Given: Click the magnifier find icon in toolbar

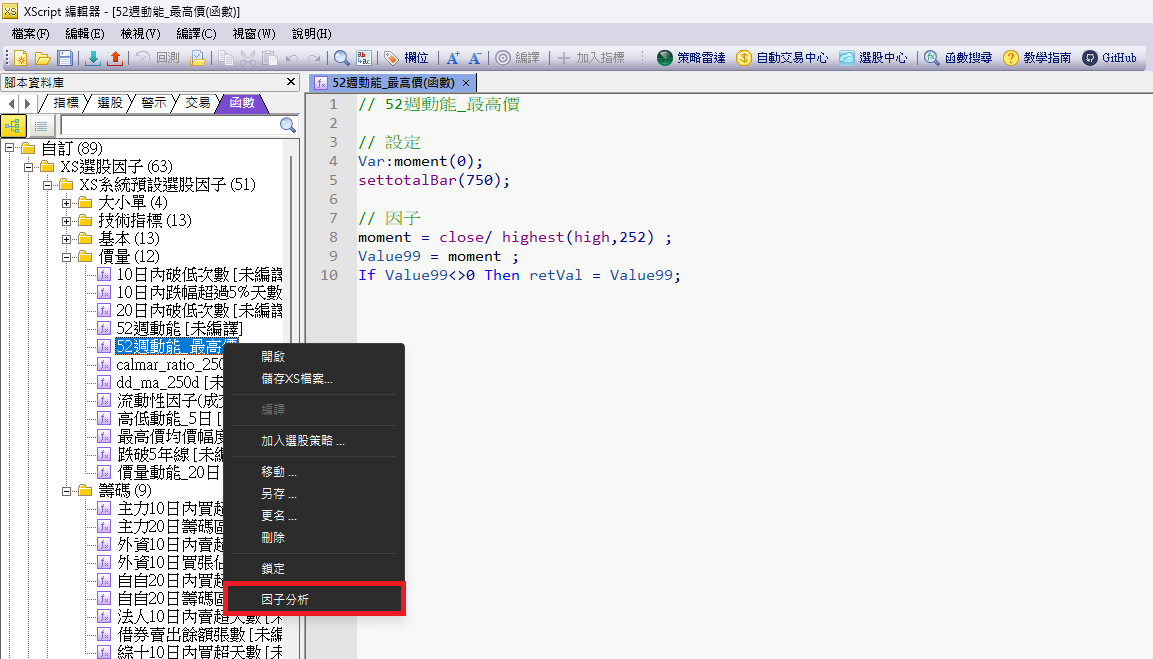Looking at the screenshot, I should [x=341, y=58].
